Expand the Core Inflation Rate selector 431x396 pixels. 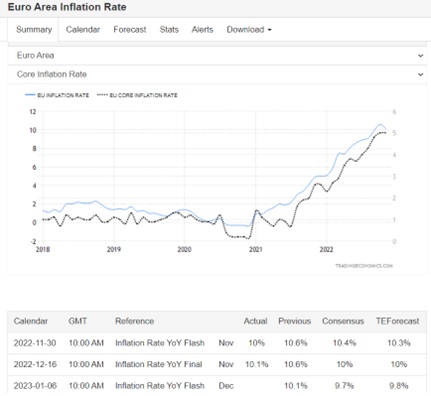pyautogui.click(x=217, y=74)
